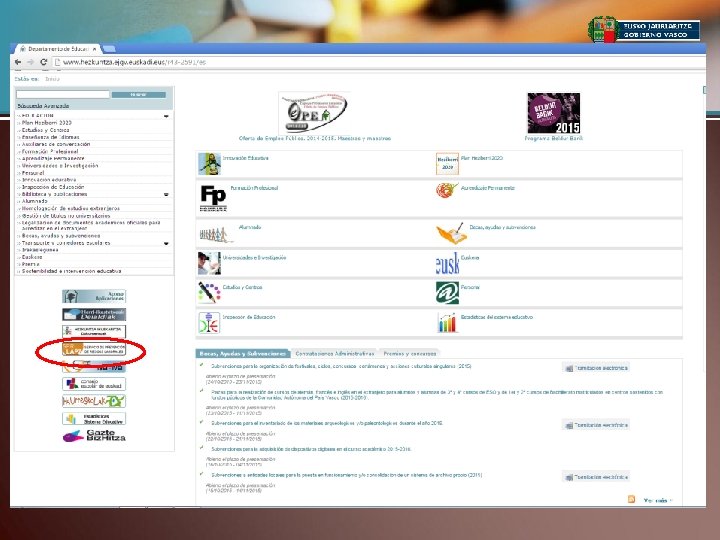The width and height of the screenshot is (720, 540).
Task: Open the Acceso Aplicaciones banner
Action: (x=94, y=297)
